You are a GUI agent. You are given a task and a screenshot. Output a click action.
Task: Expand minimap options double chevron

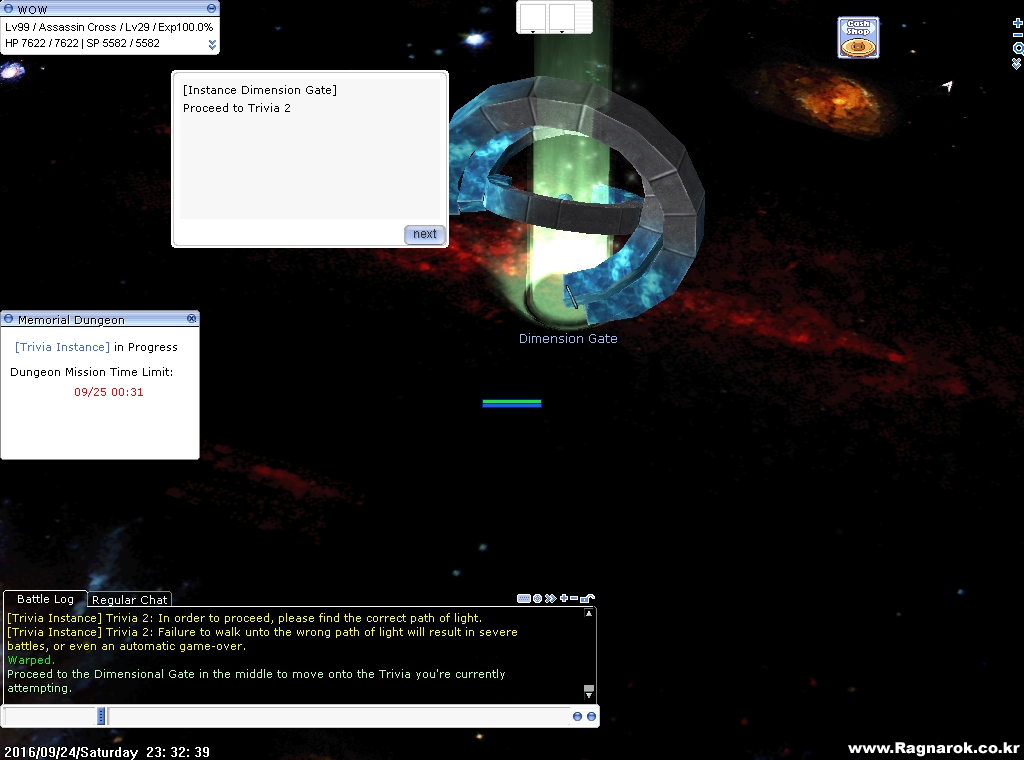click(1016, 64)
